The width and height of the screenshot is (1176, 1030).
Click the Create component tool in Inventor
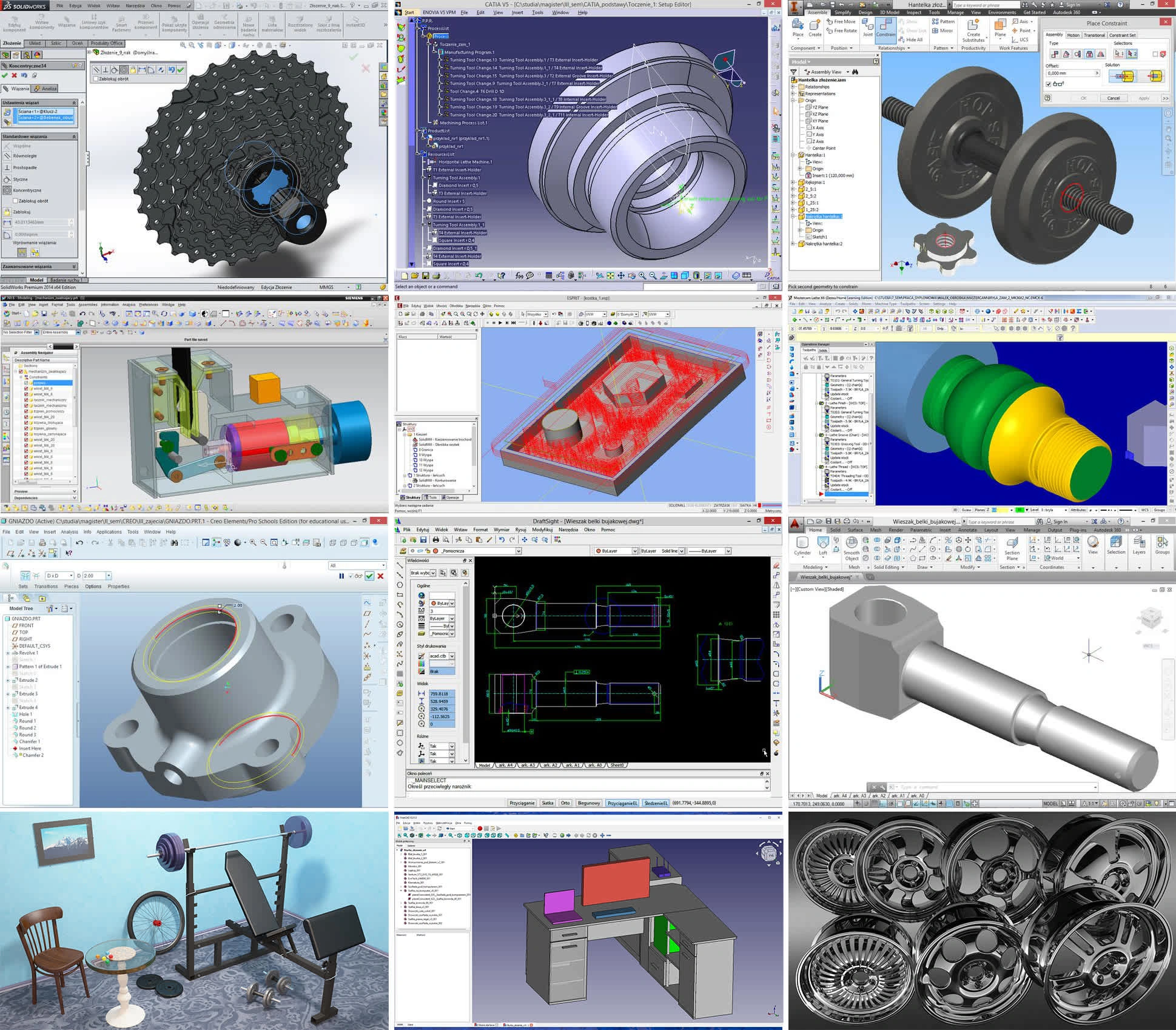(x=815, y=28)
